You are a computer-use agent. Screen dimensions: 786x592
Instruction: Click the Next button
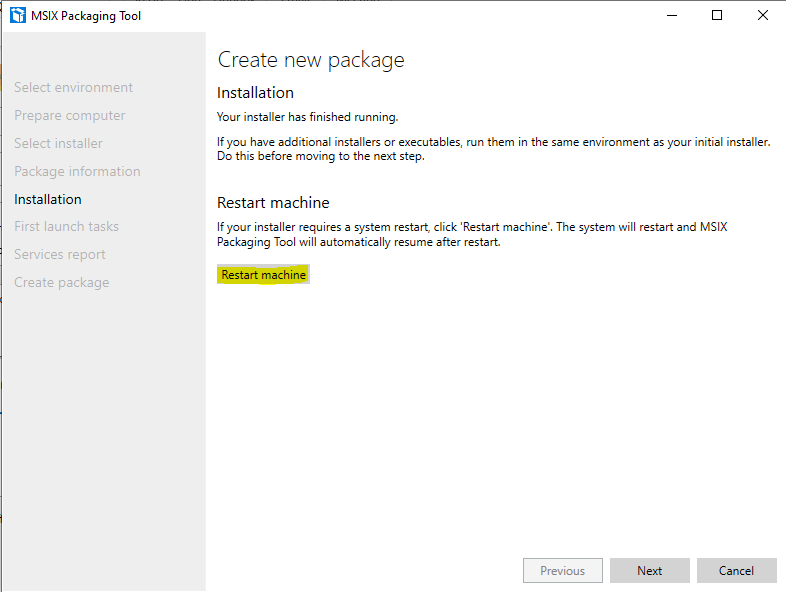(650, 571)
